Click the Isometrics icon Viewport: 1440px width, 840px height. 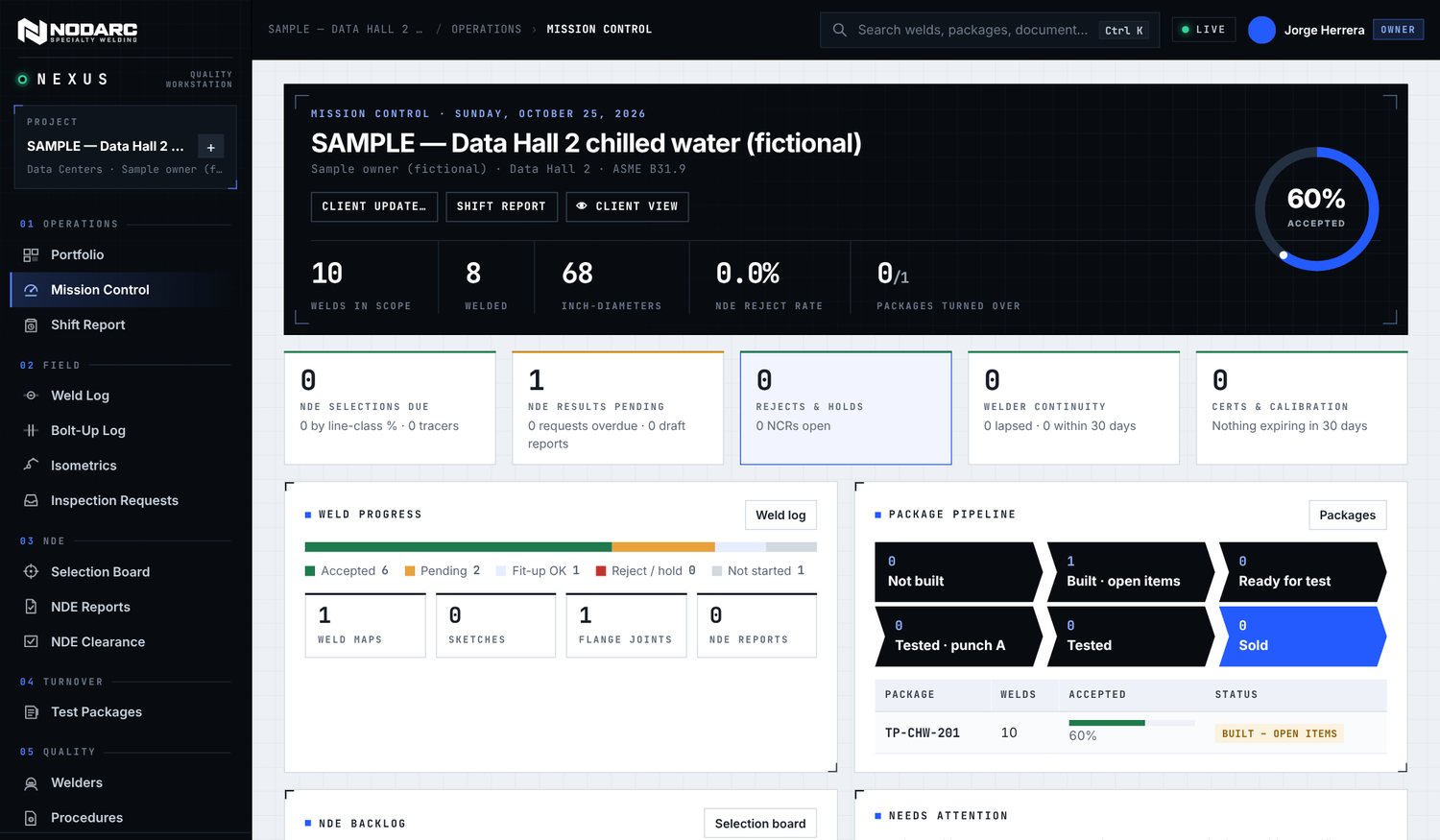(31, 466)
